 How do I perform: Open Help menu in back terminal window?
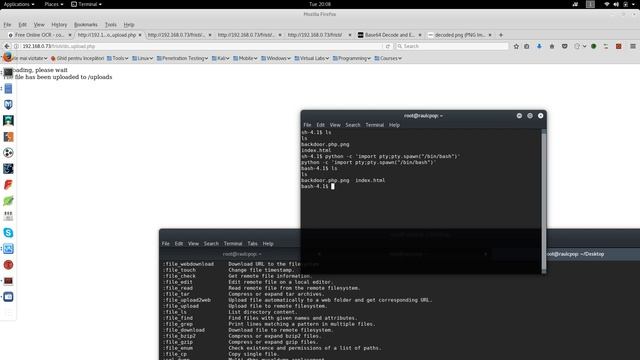coord(268,243)
